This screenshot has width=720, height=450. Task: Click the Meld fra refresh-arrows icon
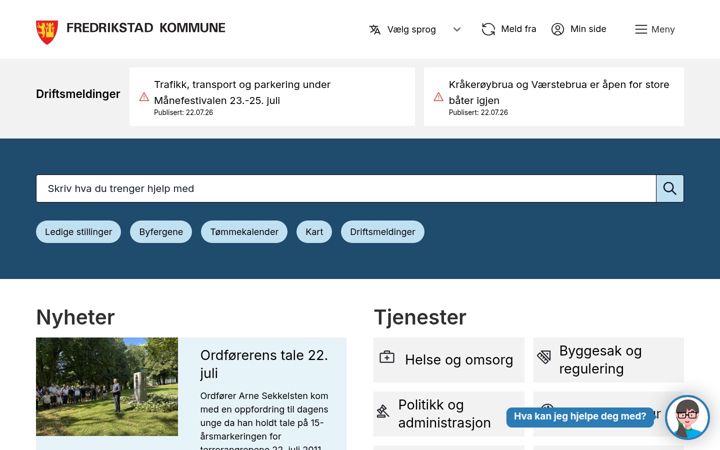[x=488, y=29]
